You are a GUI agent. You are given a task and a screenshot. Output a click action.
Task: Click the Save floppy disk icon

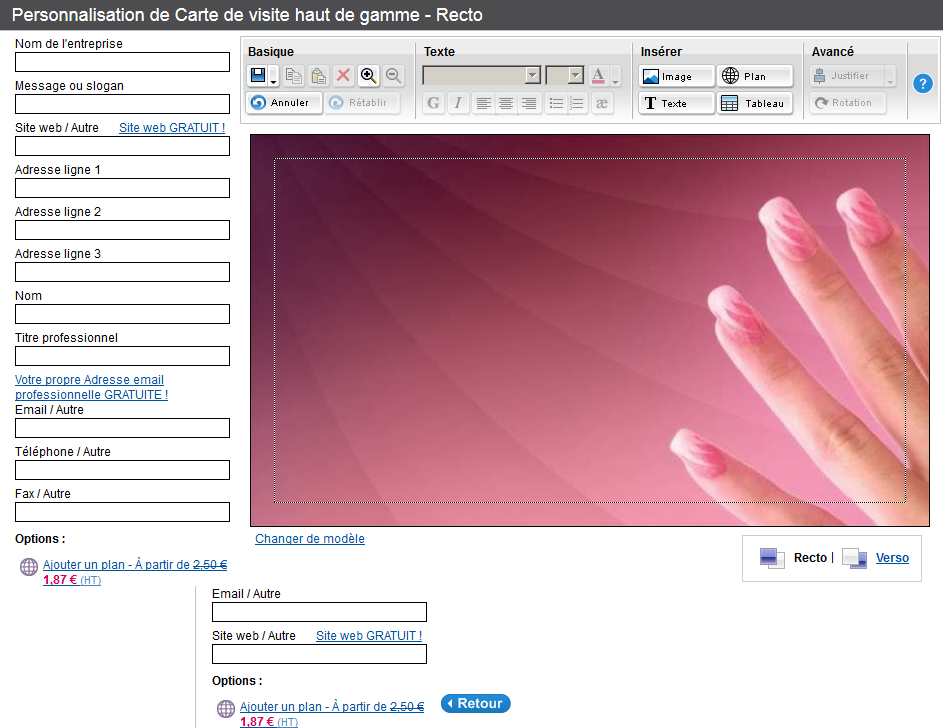point(258,76)
